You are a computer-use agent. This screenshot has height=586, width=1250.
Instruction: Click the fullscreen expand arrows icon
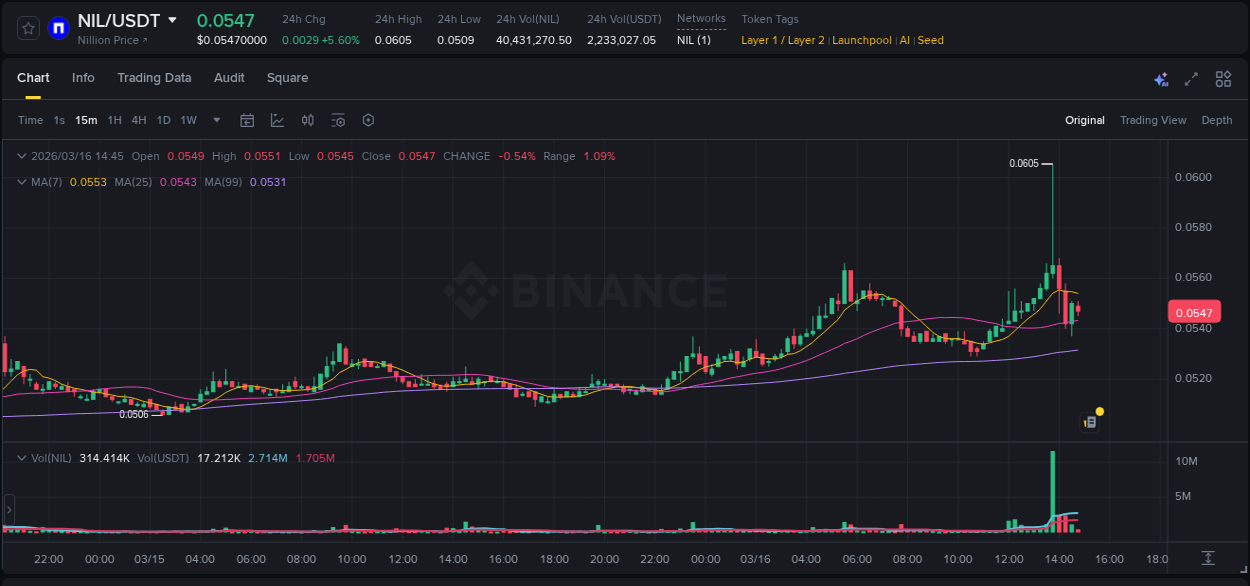click(1191, 78)
